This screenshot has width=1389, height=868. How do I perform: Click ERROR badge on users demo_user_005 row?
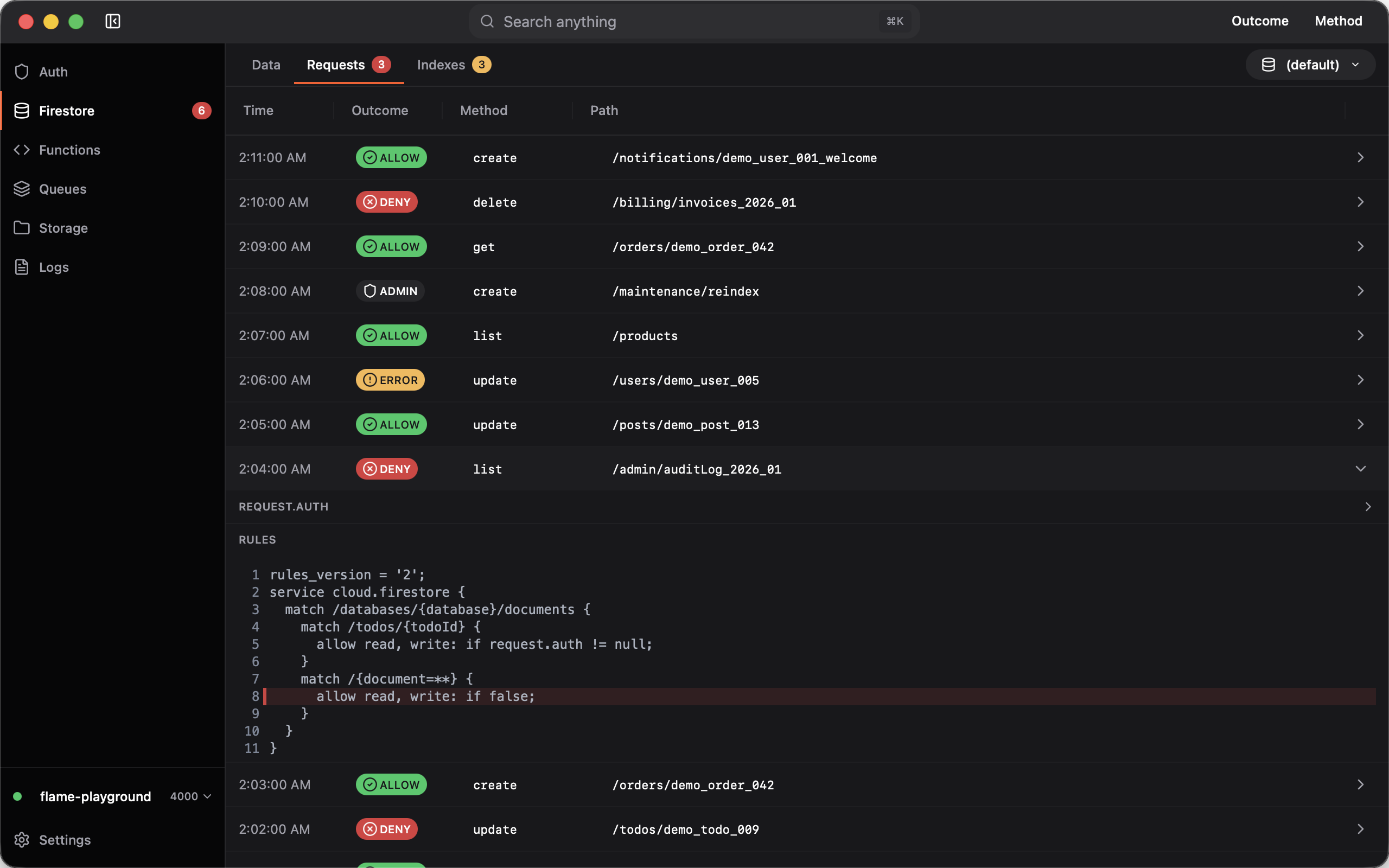click(390, 380)
